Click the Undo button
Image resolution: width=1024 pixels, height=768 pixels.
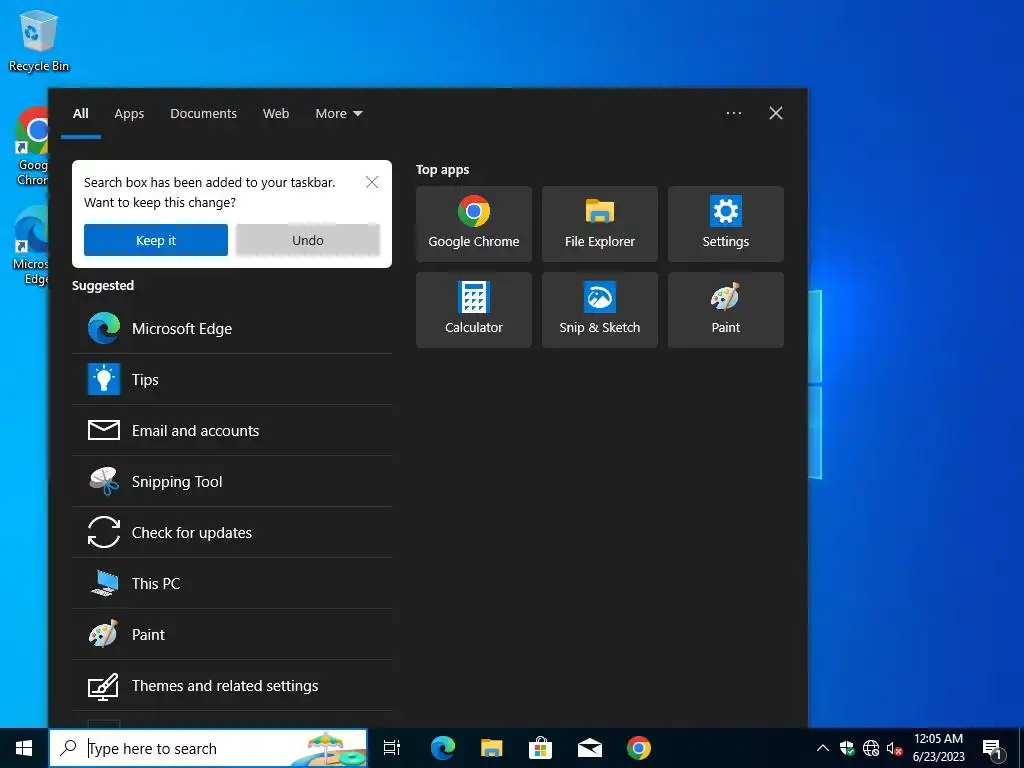(308, 240)
